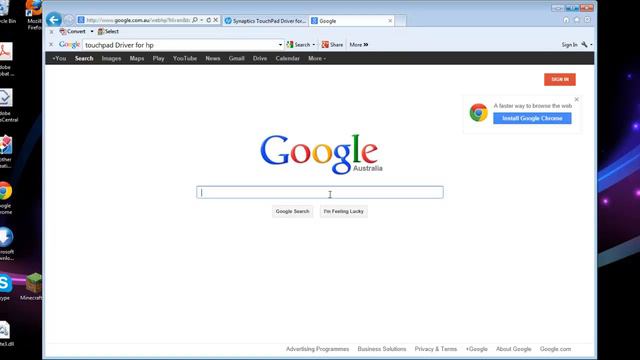
Task: Click the Convert PDF toolbar button
Action: point(73,31)
